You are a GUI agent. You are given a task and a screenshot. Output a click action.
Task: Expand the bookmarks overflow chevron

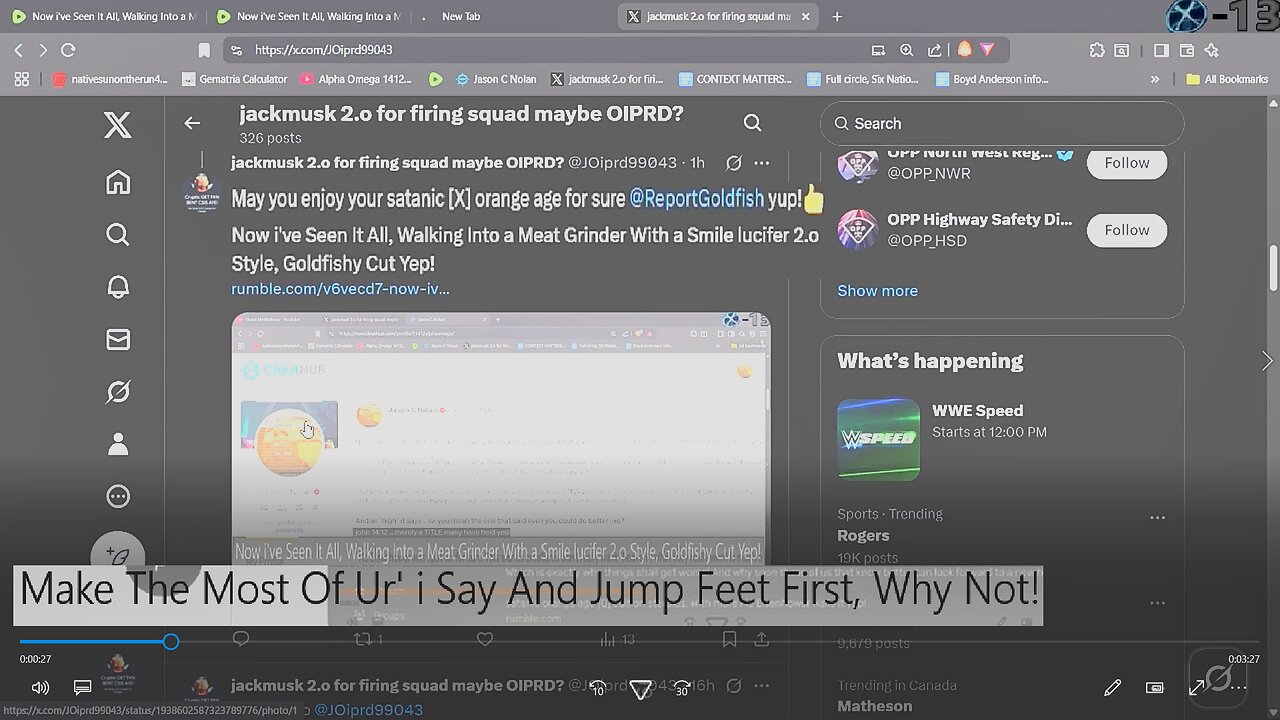[x=1155, y=79]
